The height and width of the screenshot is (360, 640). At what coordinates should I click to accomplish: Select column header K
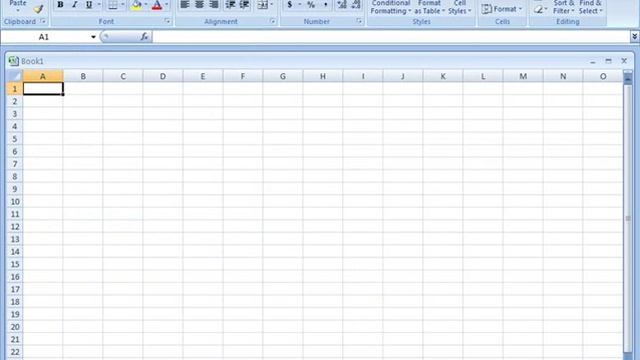443,76
